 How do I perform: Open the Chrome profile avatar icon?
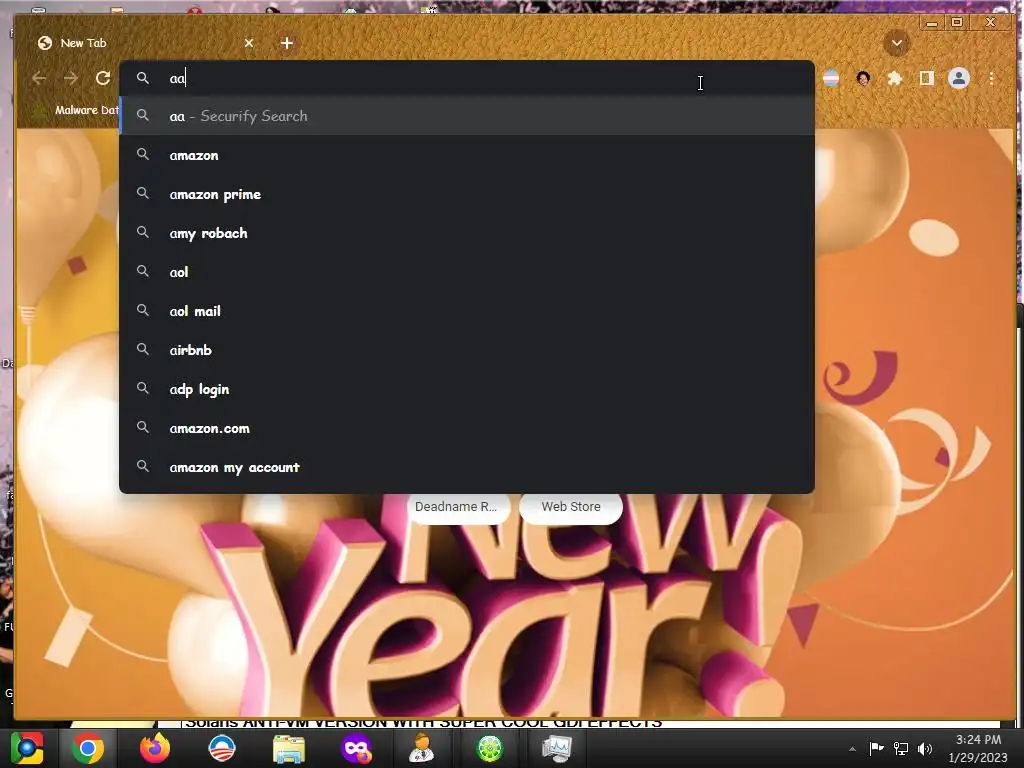click(x=959, y=78)
